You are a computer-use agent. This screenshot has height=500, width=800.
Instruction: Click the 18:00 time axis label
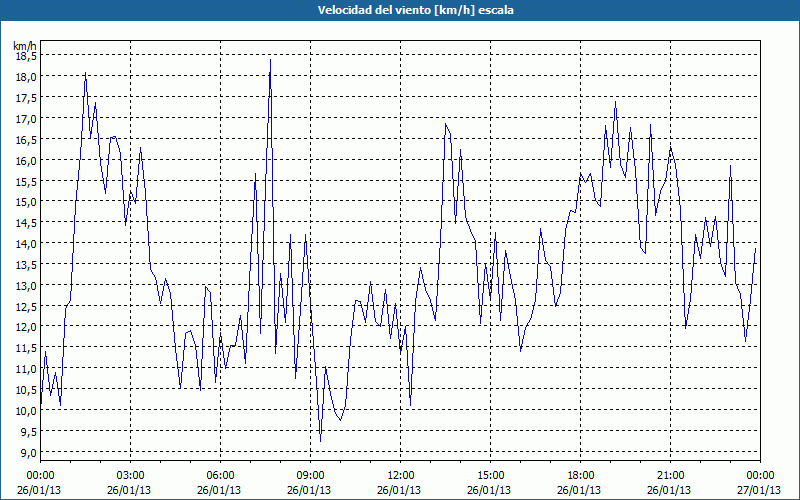point(581,476)
